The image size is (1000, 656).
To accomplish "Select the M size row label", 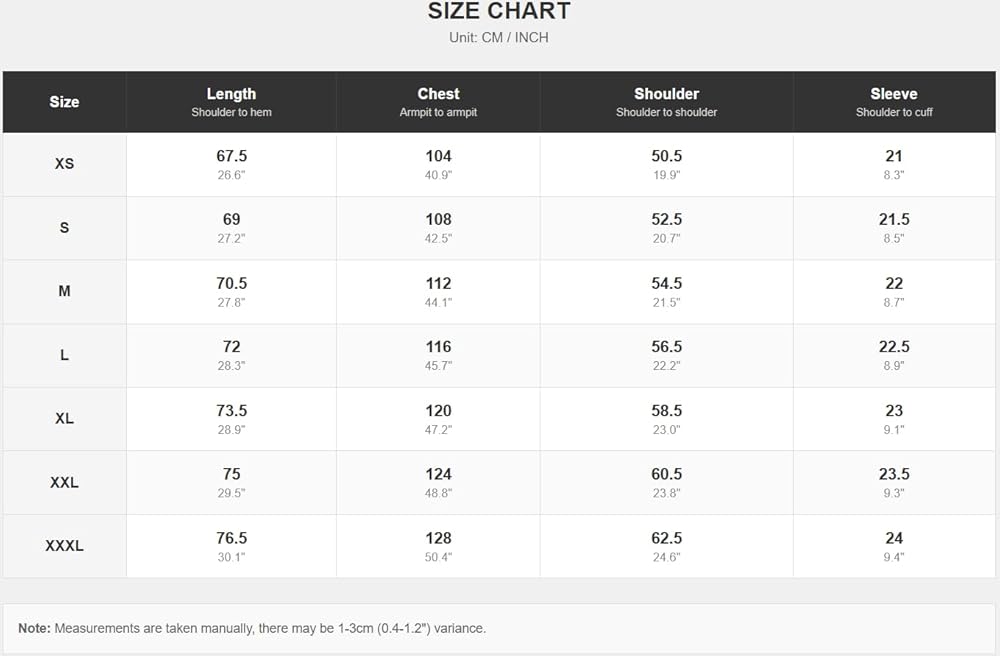I will (64, 291).
